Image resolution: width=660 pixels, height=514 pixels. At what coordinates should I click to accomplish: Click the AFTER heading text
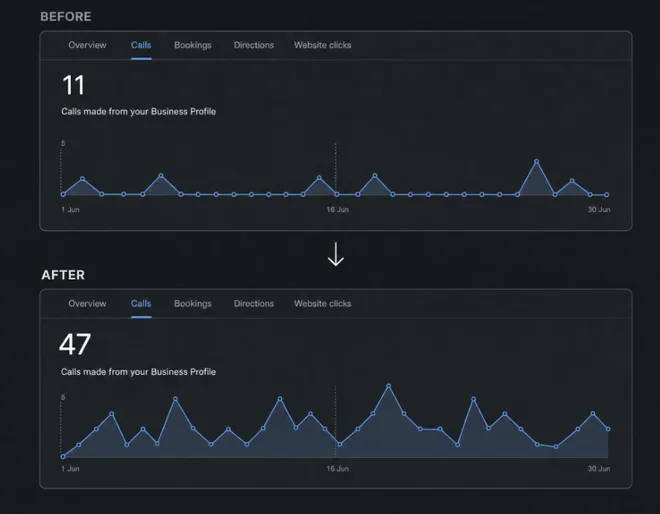click(63, 275)
